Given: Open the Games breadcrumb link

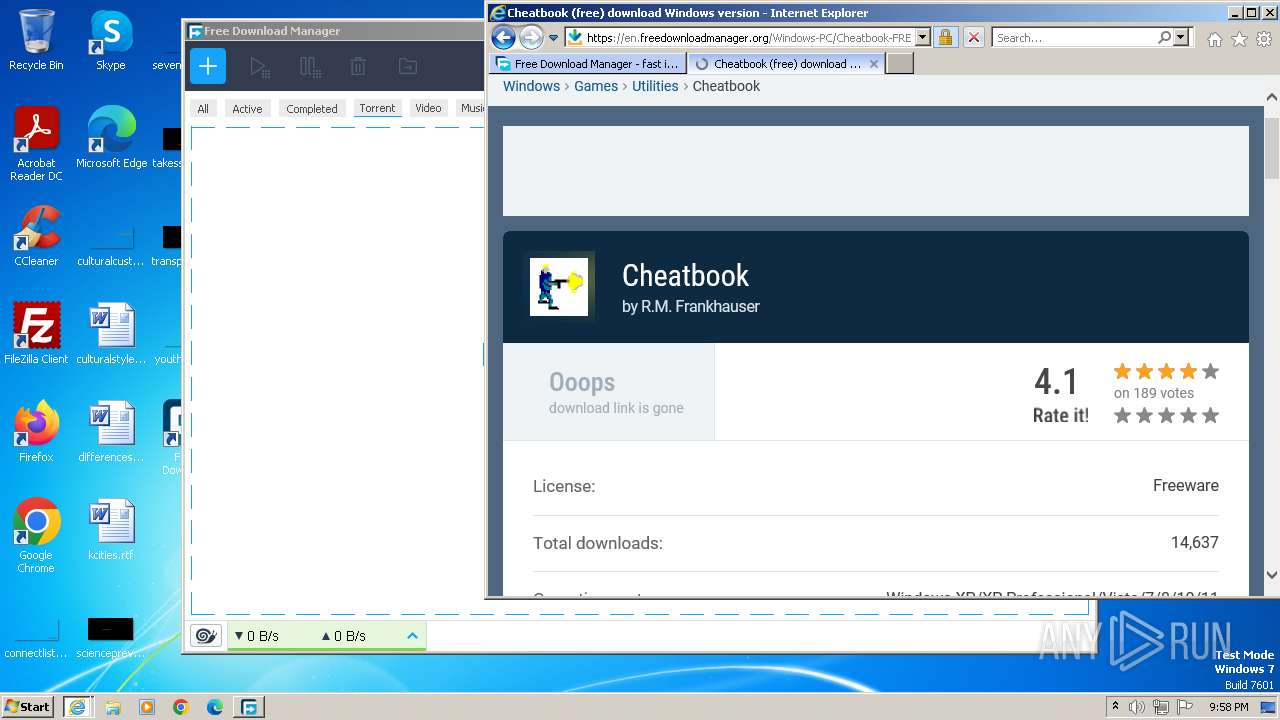Looking at the screenshot, I should (x=596, y=86).
